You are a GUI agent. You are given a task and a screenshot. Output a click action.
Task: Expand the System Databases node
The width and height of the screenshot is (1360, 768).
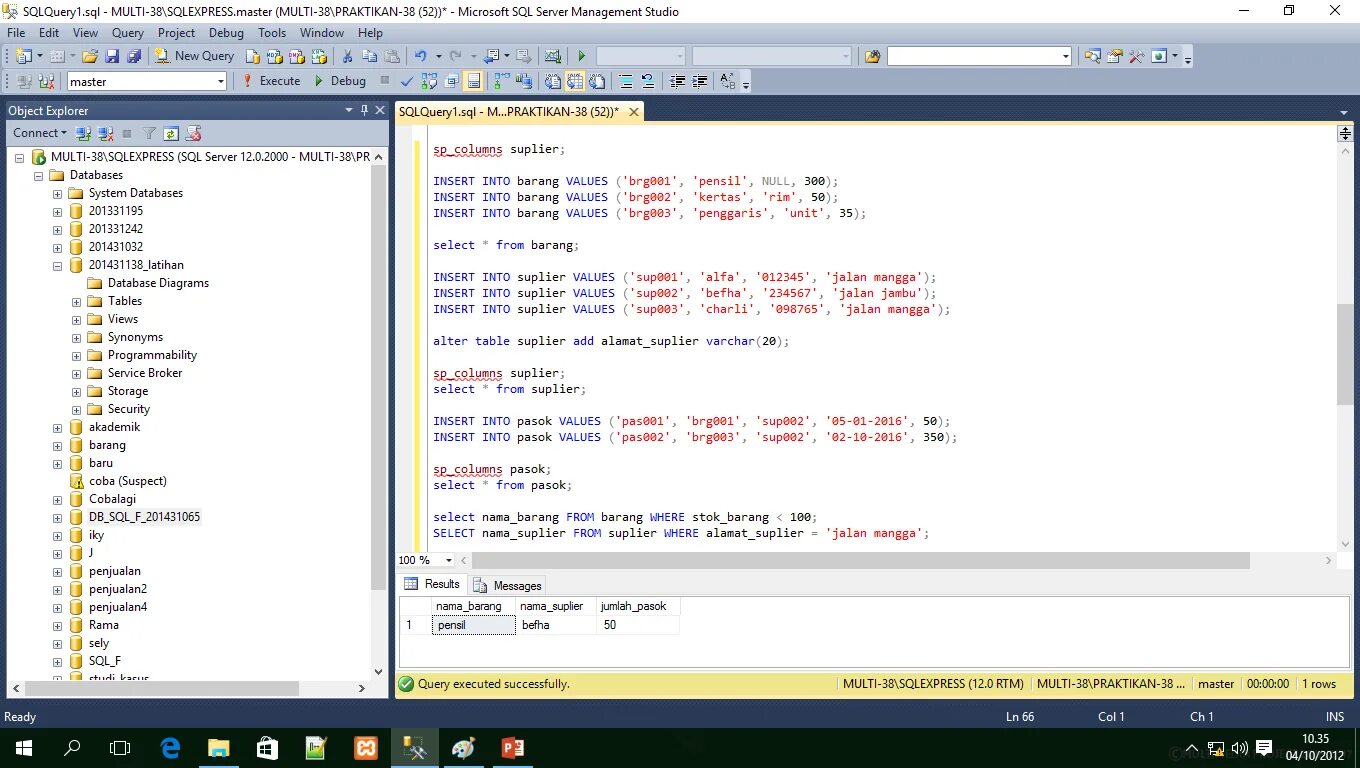pyautogui.click(x=58, y=193)
